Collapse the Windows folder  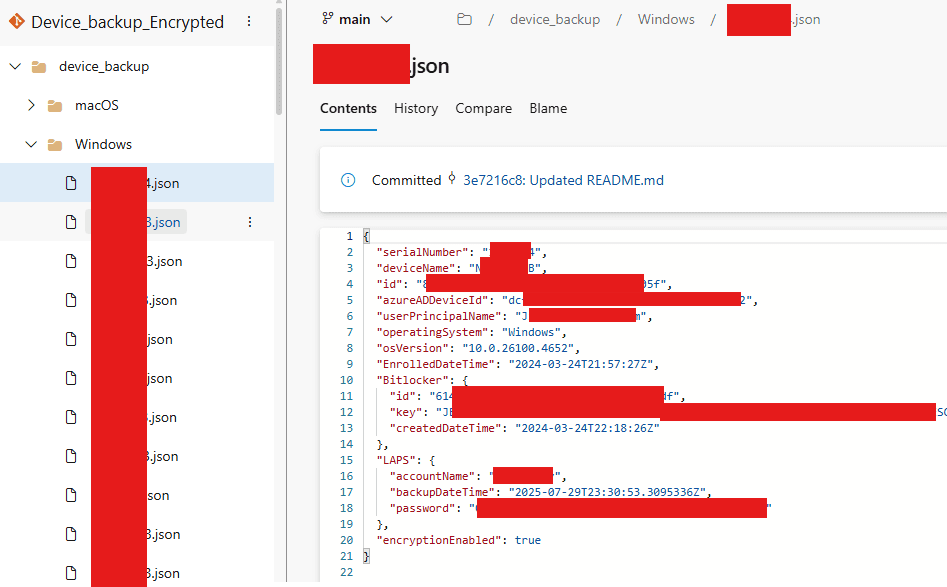pos(30,144)
